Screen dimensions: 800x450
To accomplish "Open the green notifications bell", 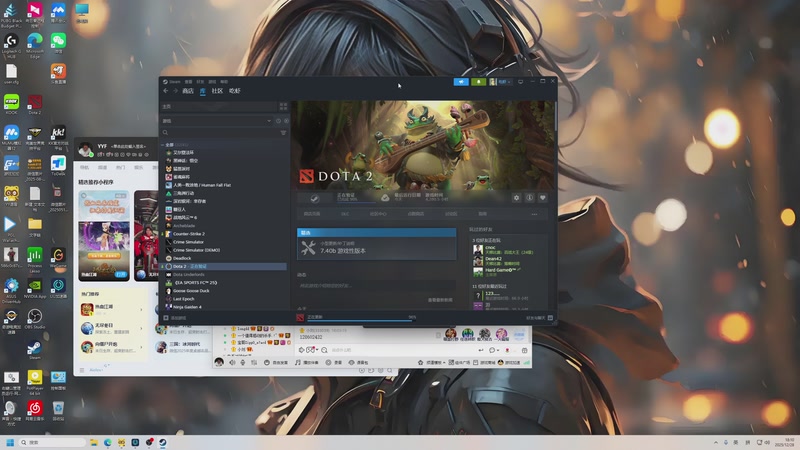I will pyautogui.click(x=479, y=82).
